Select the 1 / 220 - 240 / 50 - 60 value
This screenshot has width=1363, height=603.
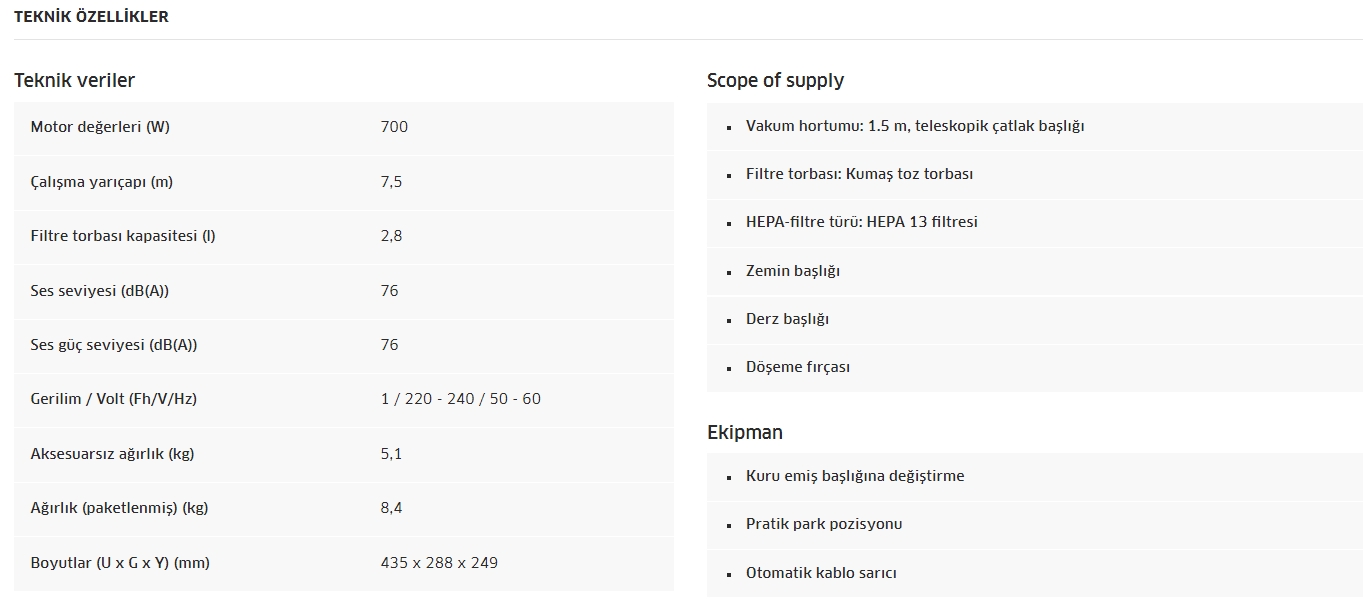click(x=461, y=399)
